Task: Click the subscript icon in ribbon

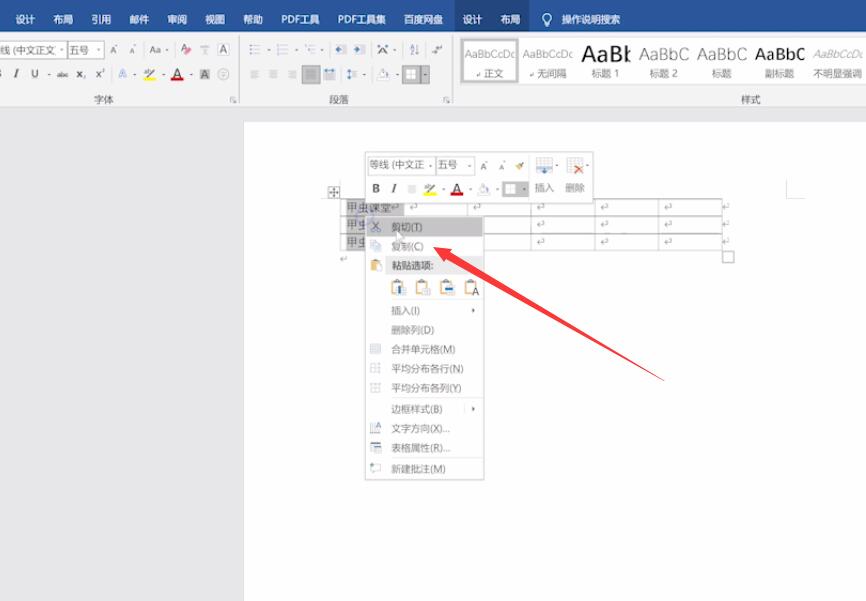Action: [81, 74]
